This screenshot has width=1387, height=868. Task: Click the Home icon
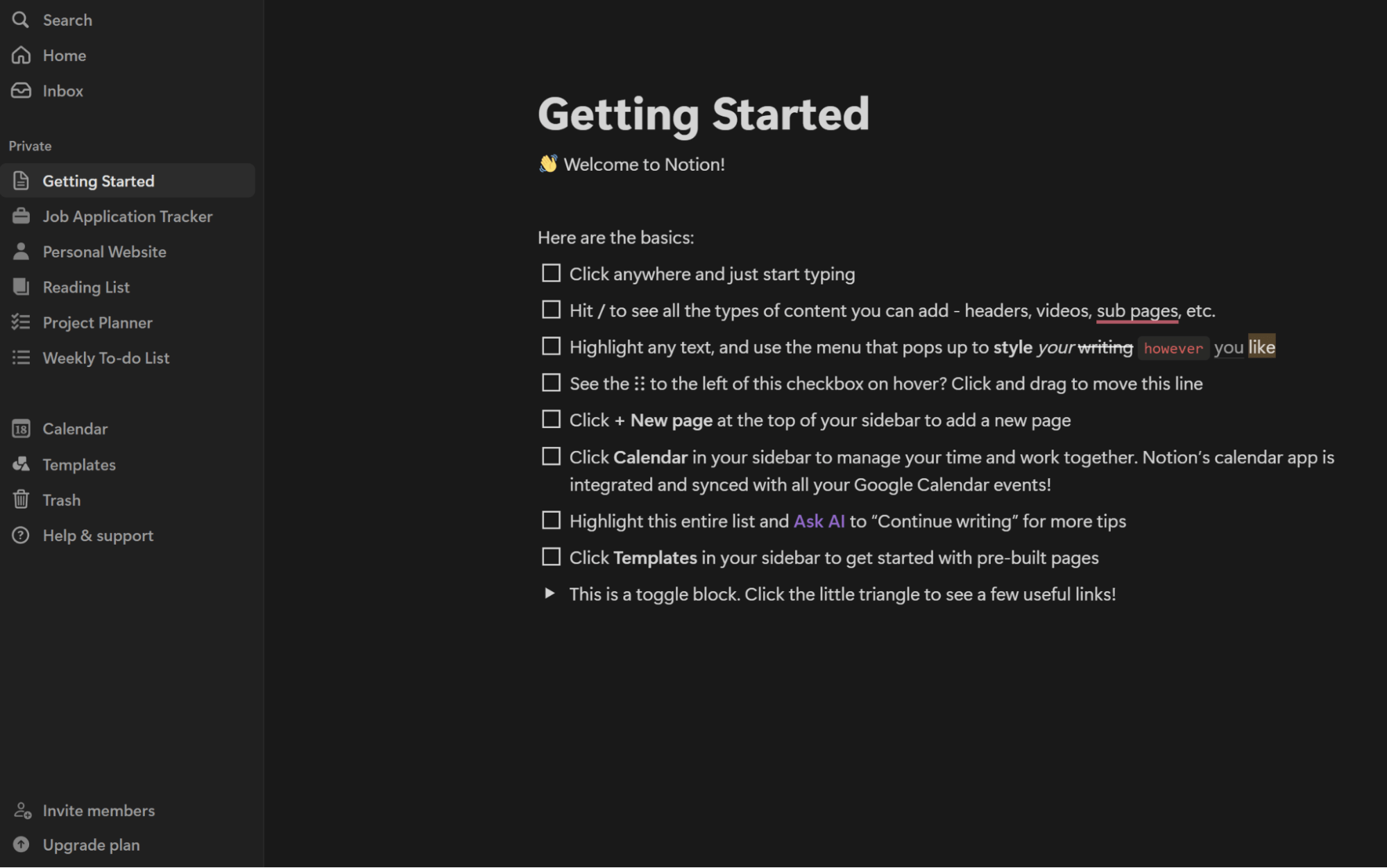click(x=21, y=55)
